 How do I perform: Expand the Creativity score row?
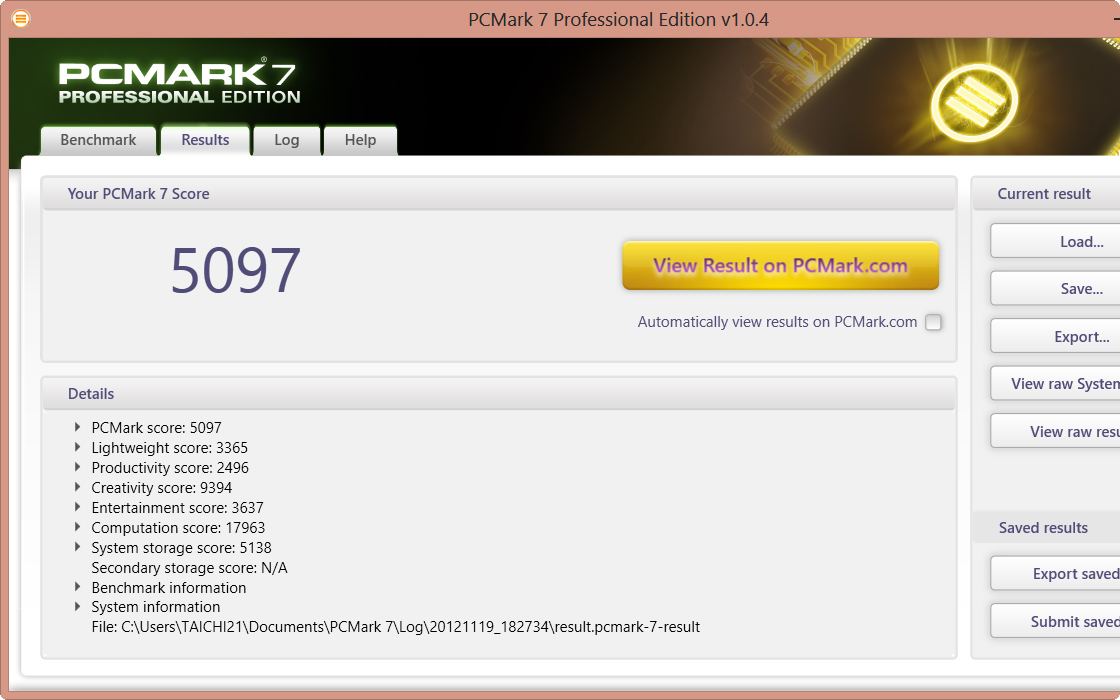pos(77,487)
